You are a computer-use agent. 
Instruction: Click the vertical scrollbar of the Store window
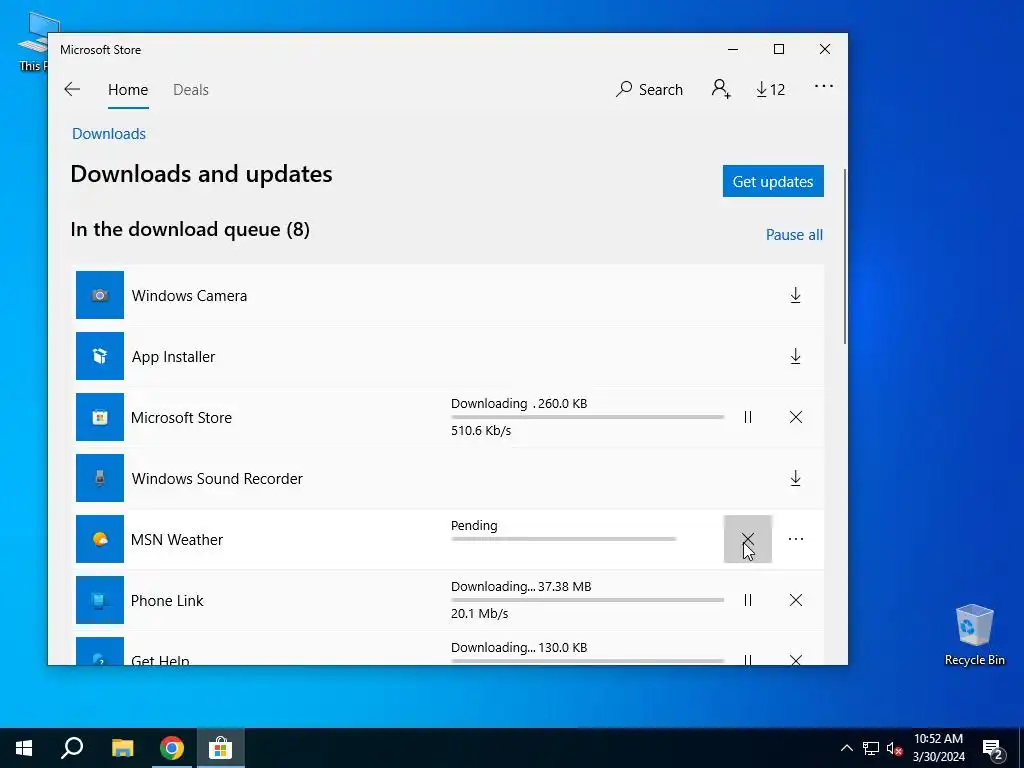(x=844, y=256)
